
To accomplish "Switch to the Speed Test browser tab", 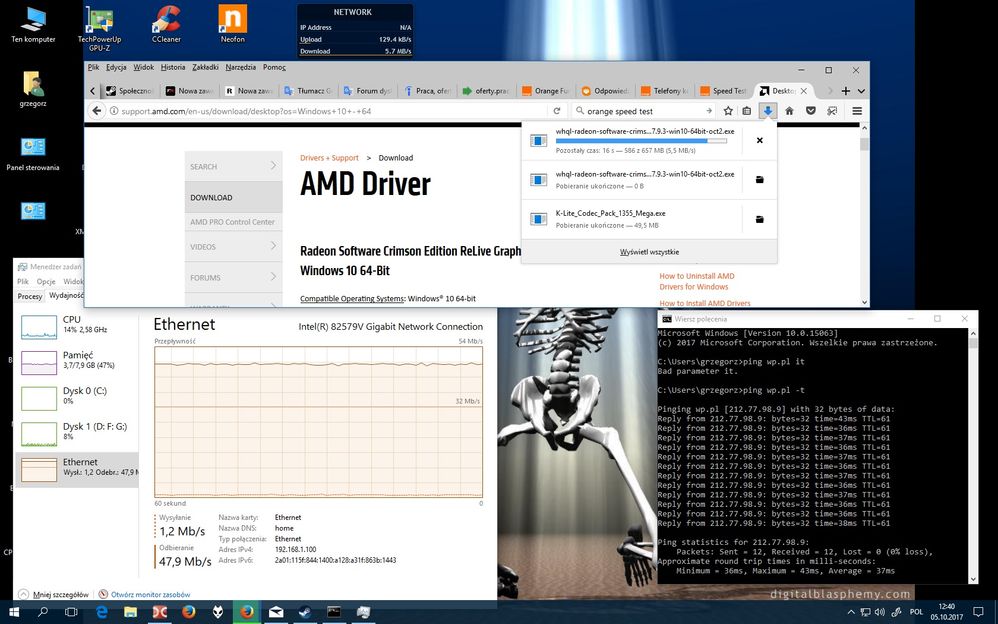I will pyautogui.click(x=726, y=90).
